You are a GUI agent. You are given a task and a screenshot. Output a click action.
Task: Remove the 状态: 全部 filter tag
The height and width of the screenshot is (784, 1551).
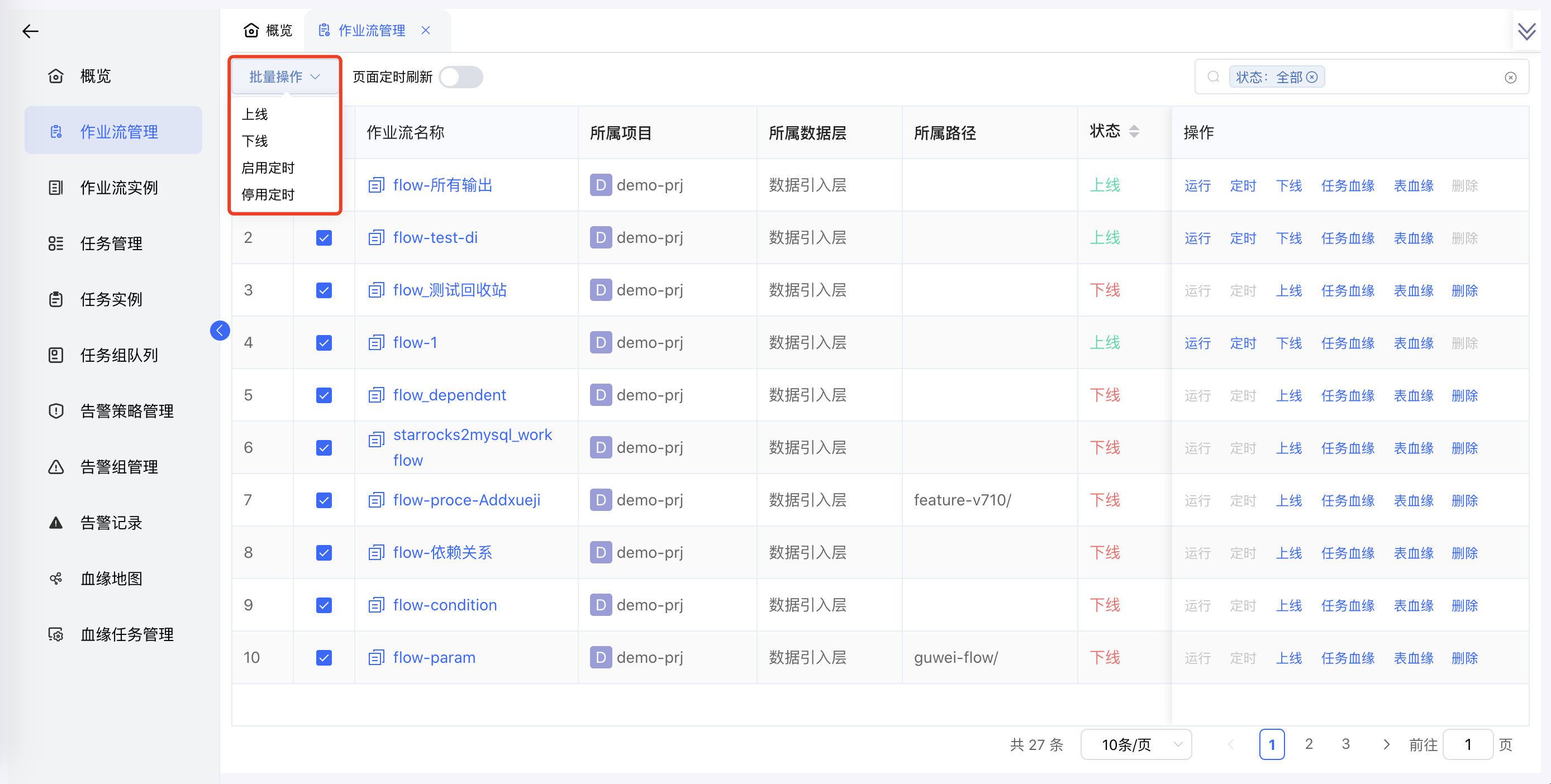tap(1312, 77)
